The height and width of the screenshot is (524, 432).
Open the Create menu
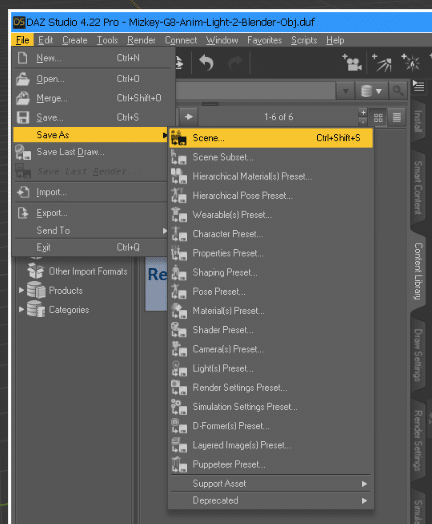pos(75,40)
